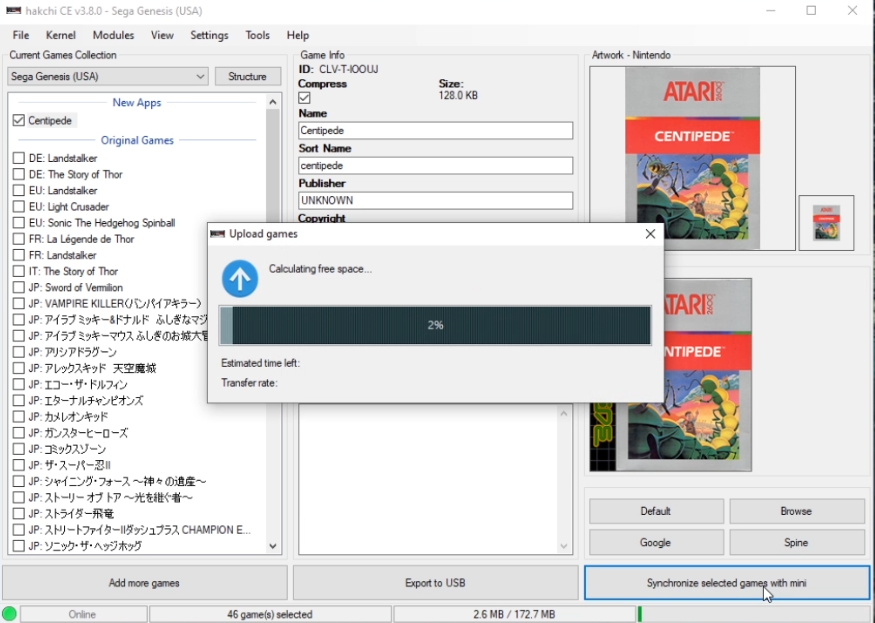Click the New Apps group header

point(137,103)
